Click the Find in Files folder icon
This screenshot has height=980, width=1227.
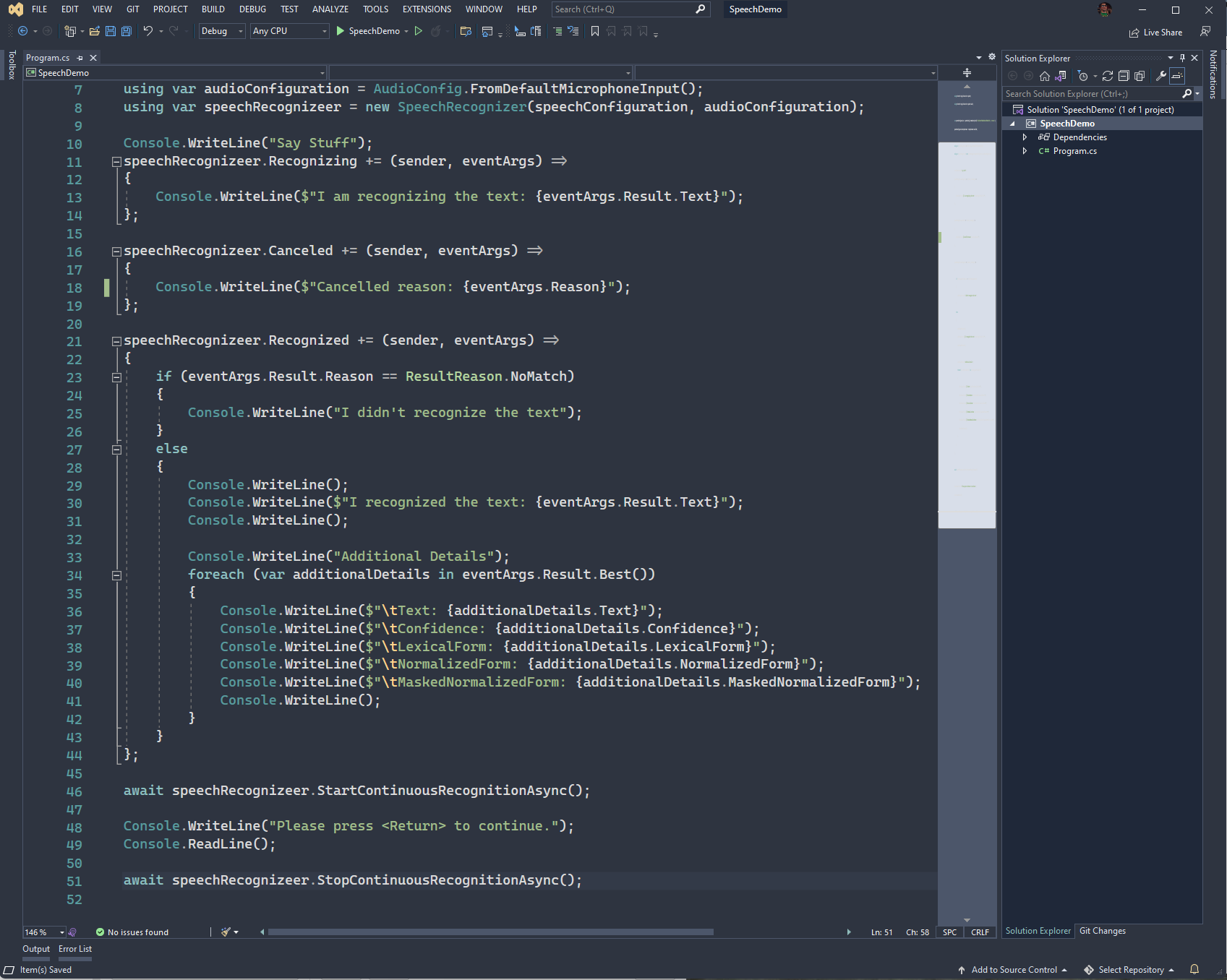(x=466, y=31)
